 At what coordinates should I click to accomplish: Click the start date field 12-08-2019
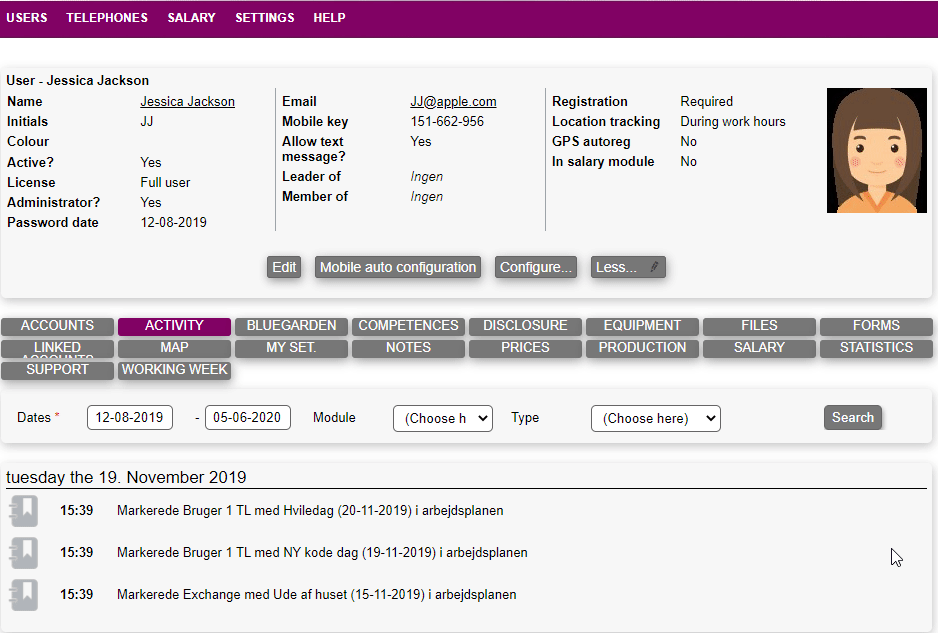130,418
